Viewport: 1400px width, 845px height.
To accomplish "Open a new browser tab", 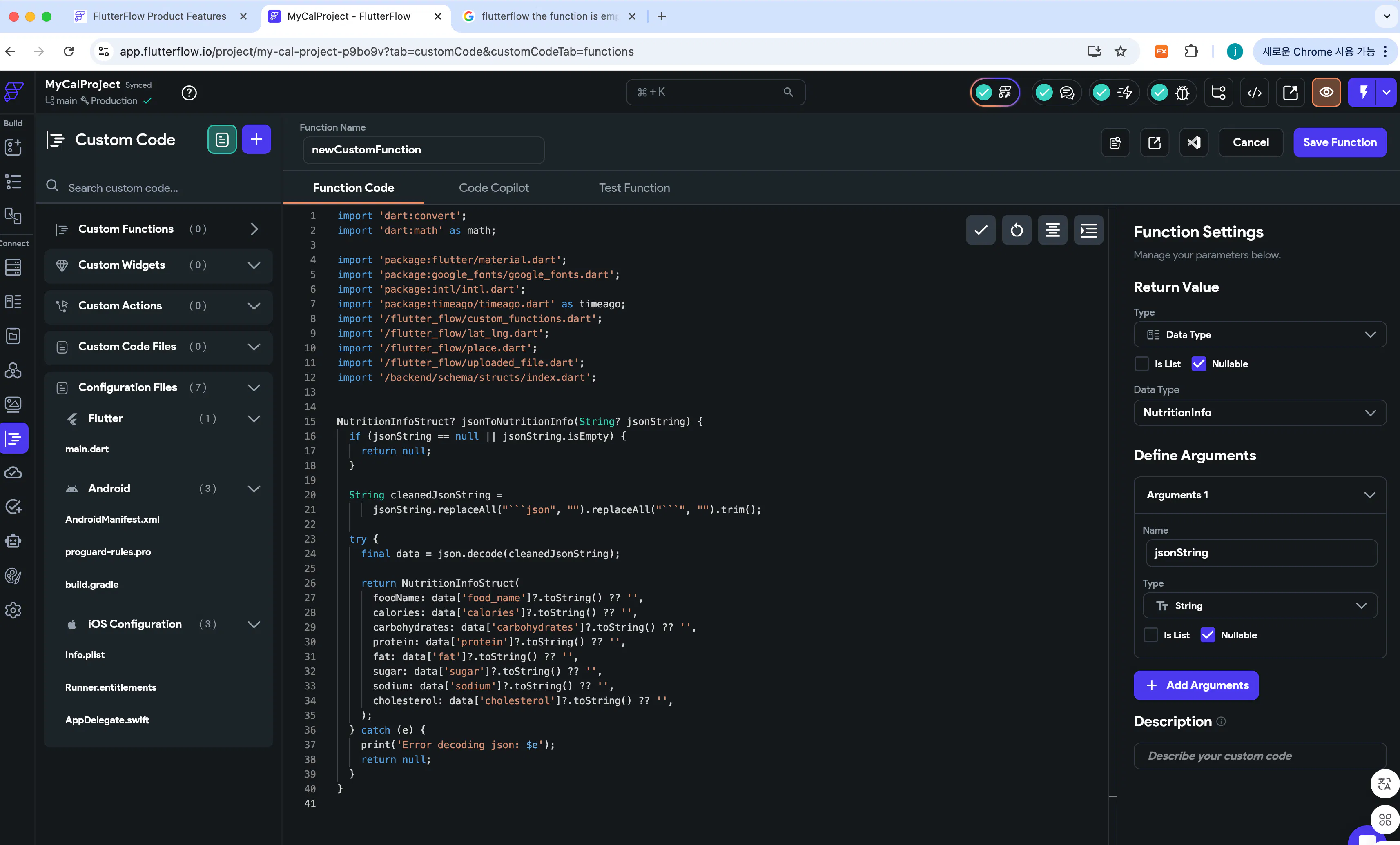I will pyautogui.click(x=661, y=16).
